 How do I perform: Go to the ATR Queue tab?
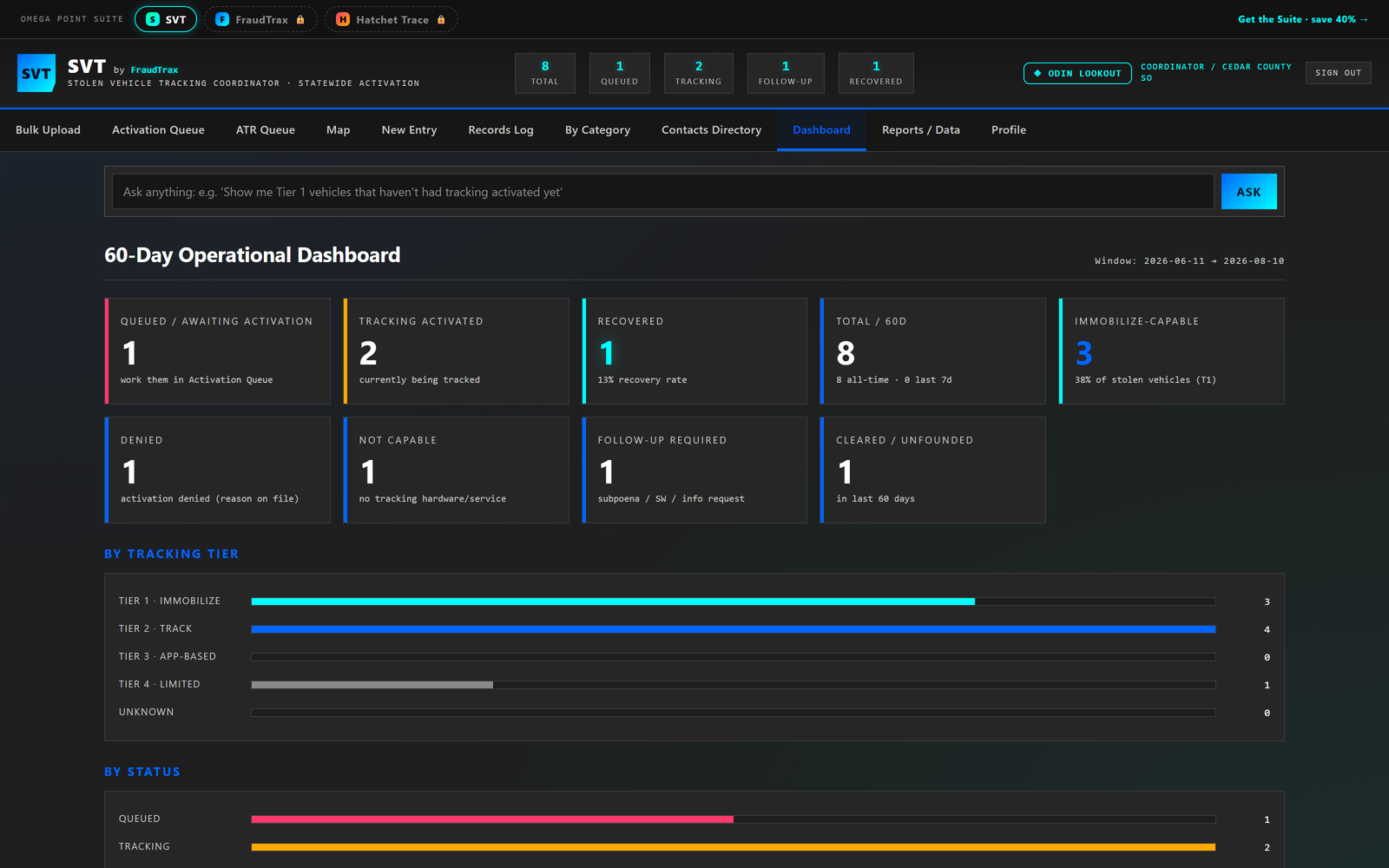(266, 130)
